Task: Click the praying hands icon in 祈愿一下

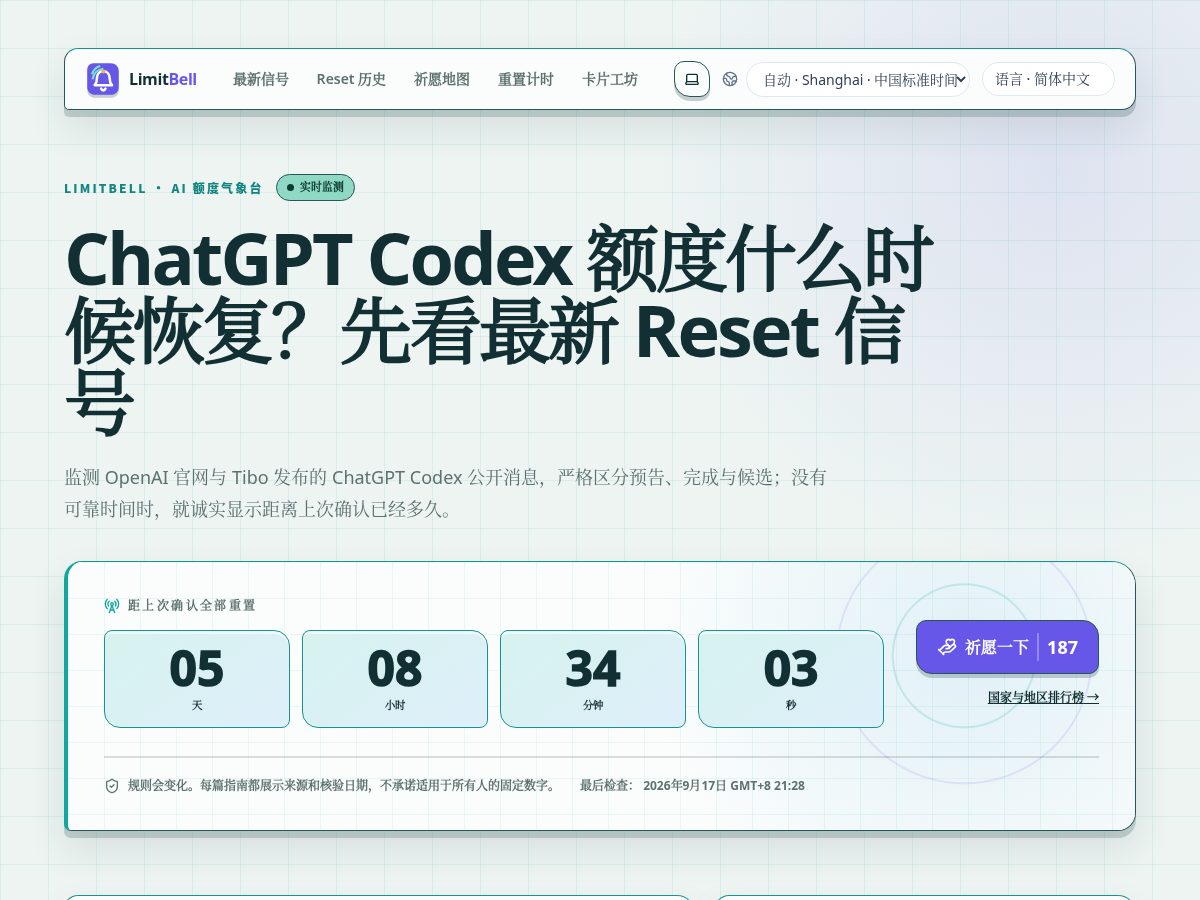Action: [947, 647]
